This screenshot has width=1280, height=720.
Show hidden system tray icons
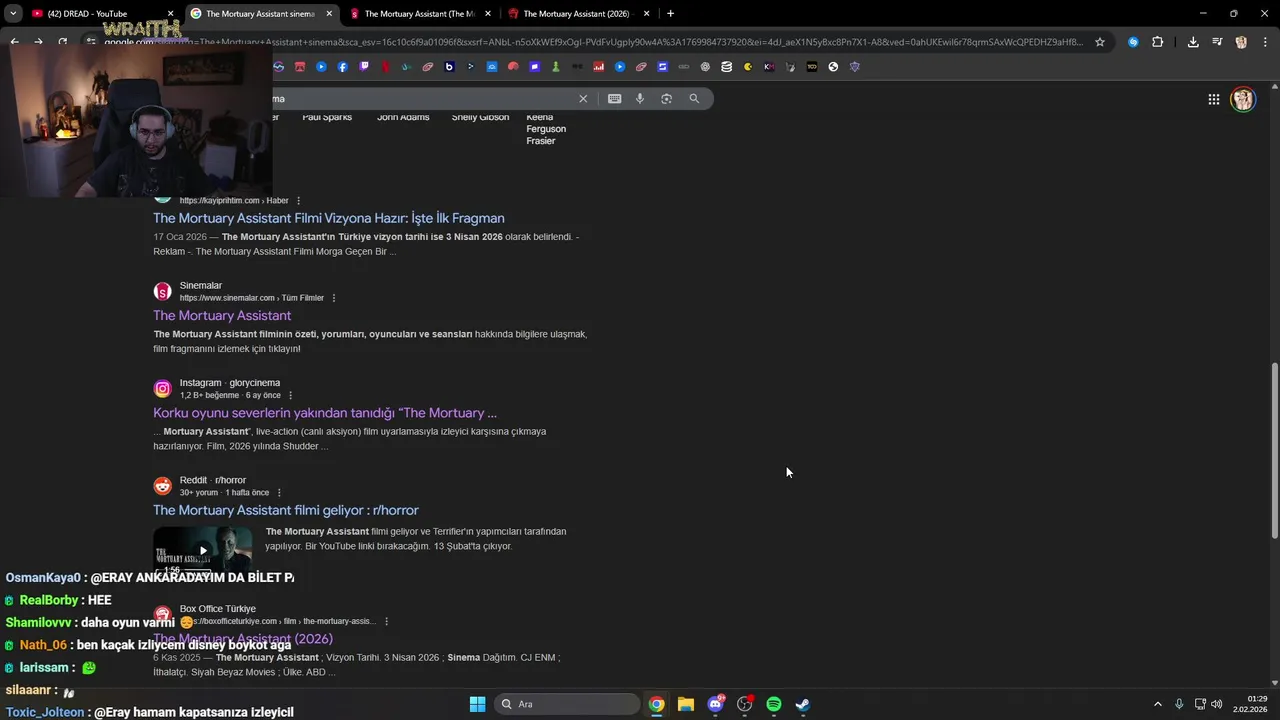pyautogui.click(x=1158, y=704)
